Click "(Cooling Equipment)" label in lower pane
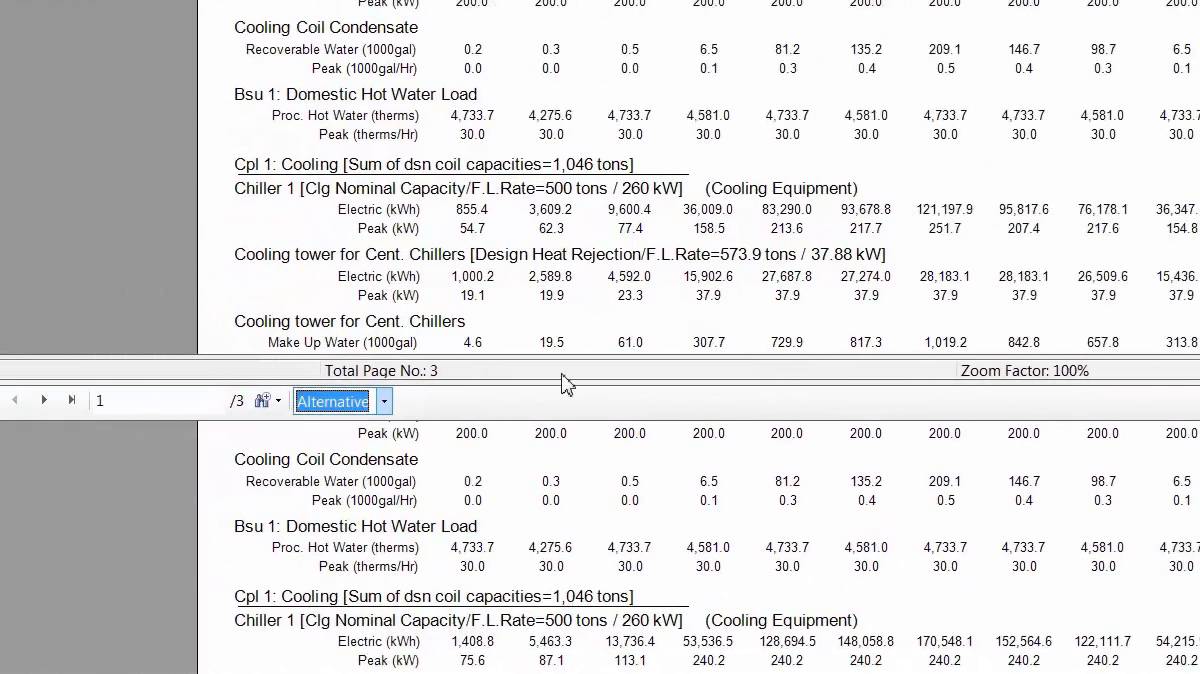This screenshot has width=1200, height=674. tap(781, 620)
